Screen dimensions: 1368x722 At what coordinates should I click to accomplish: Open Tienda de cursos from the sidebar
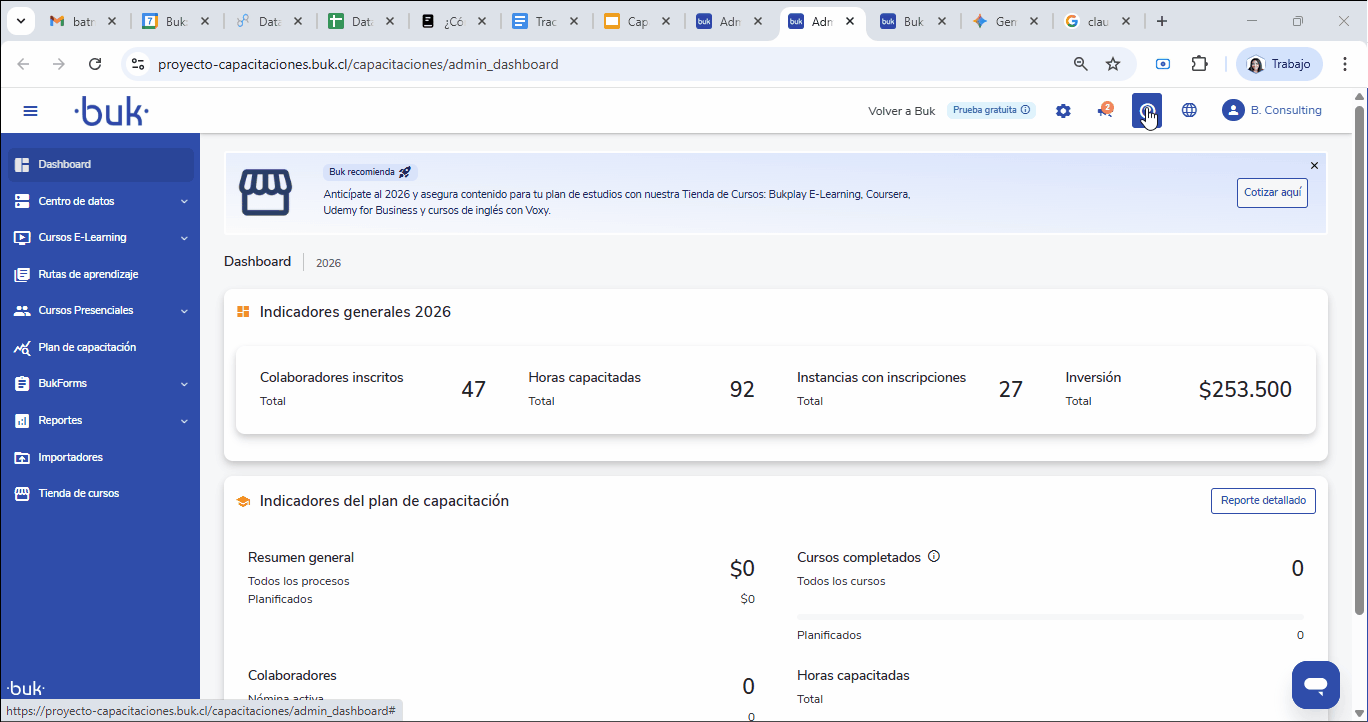click(78, 493)
